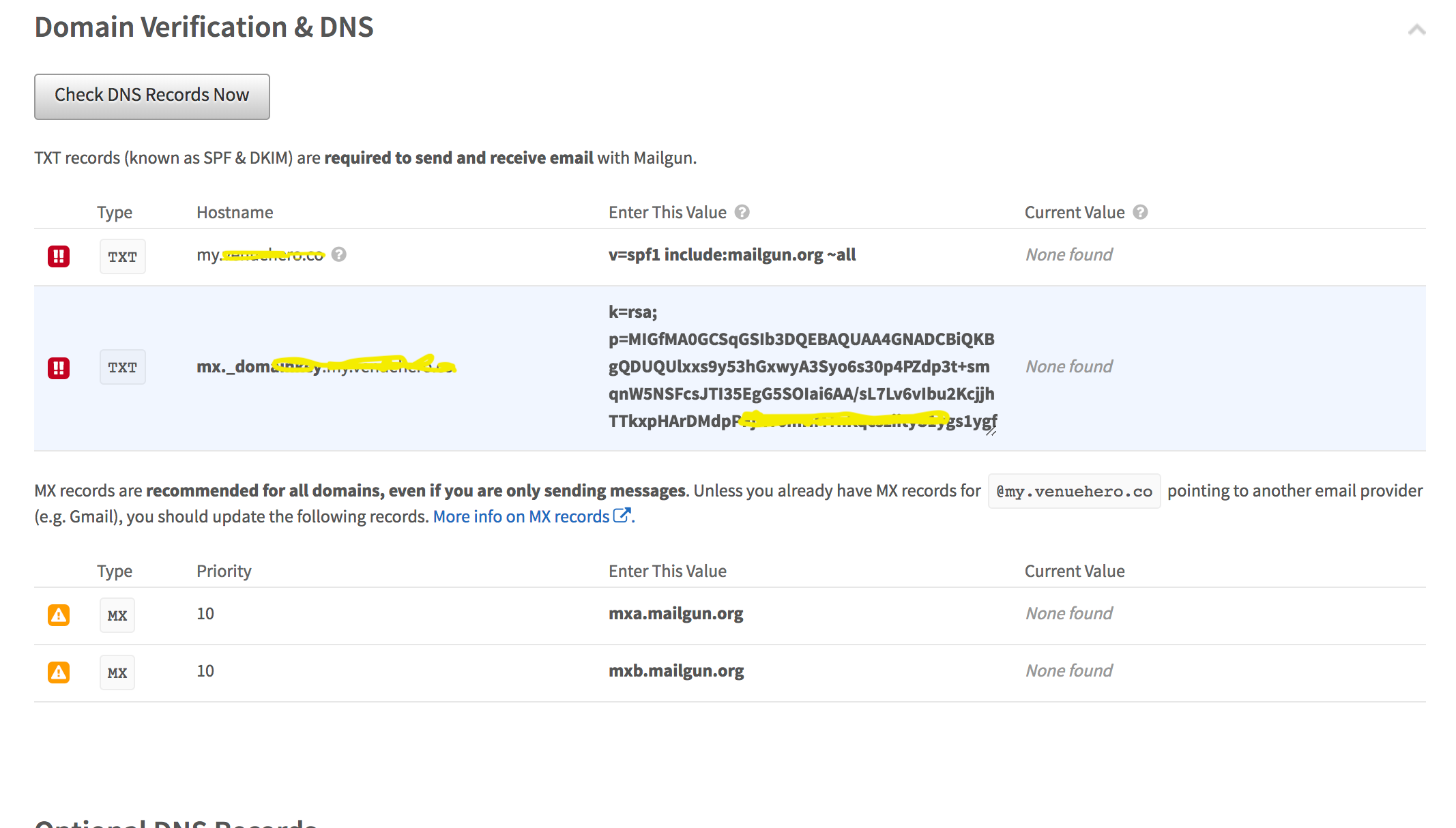Click the red alert icon on the SPF row
1456x828 pixels.
[59, 256]
